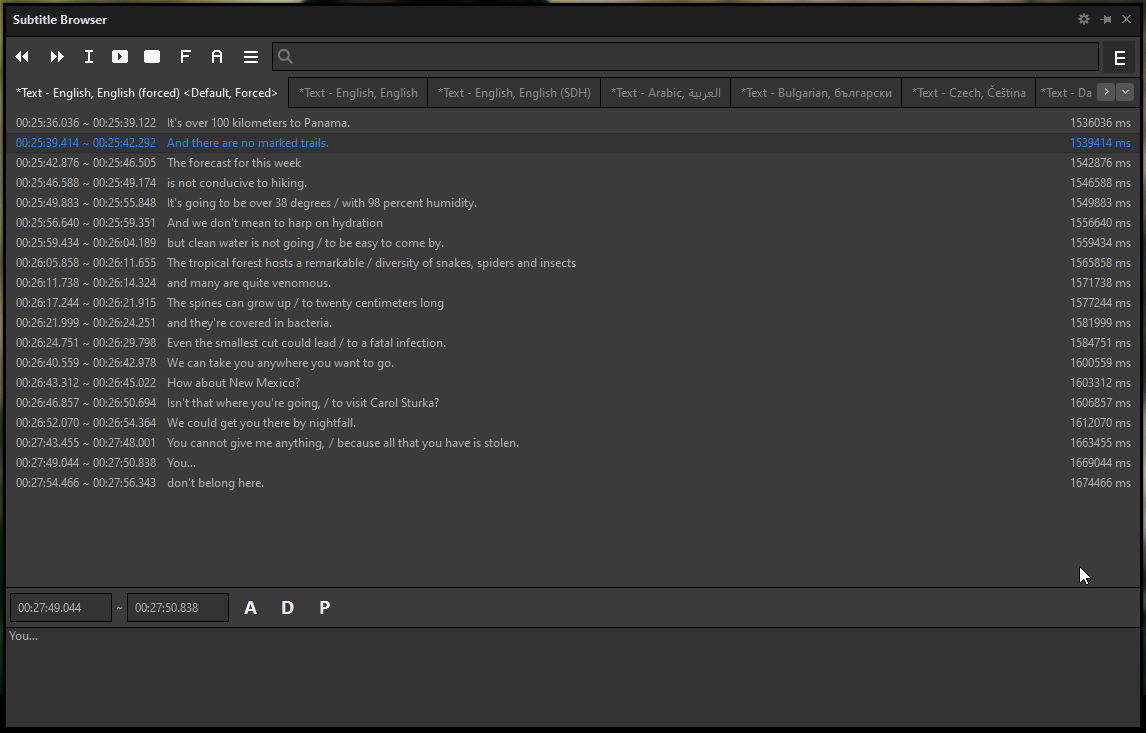Open the hamburger lines menu icon
The width and height of the screenshot is (1146, 733).
pyautogui.click(x=251, y=56)
